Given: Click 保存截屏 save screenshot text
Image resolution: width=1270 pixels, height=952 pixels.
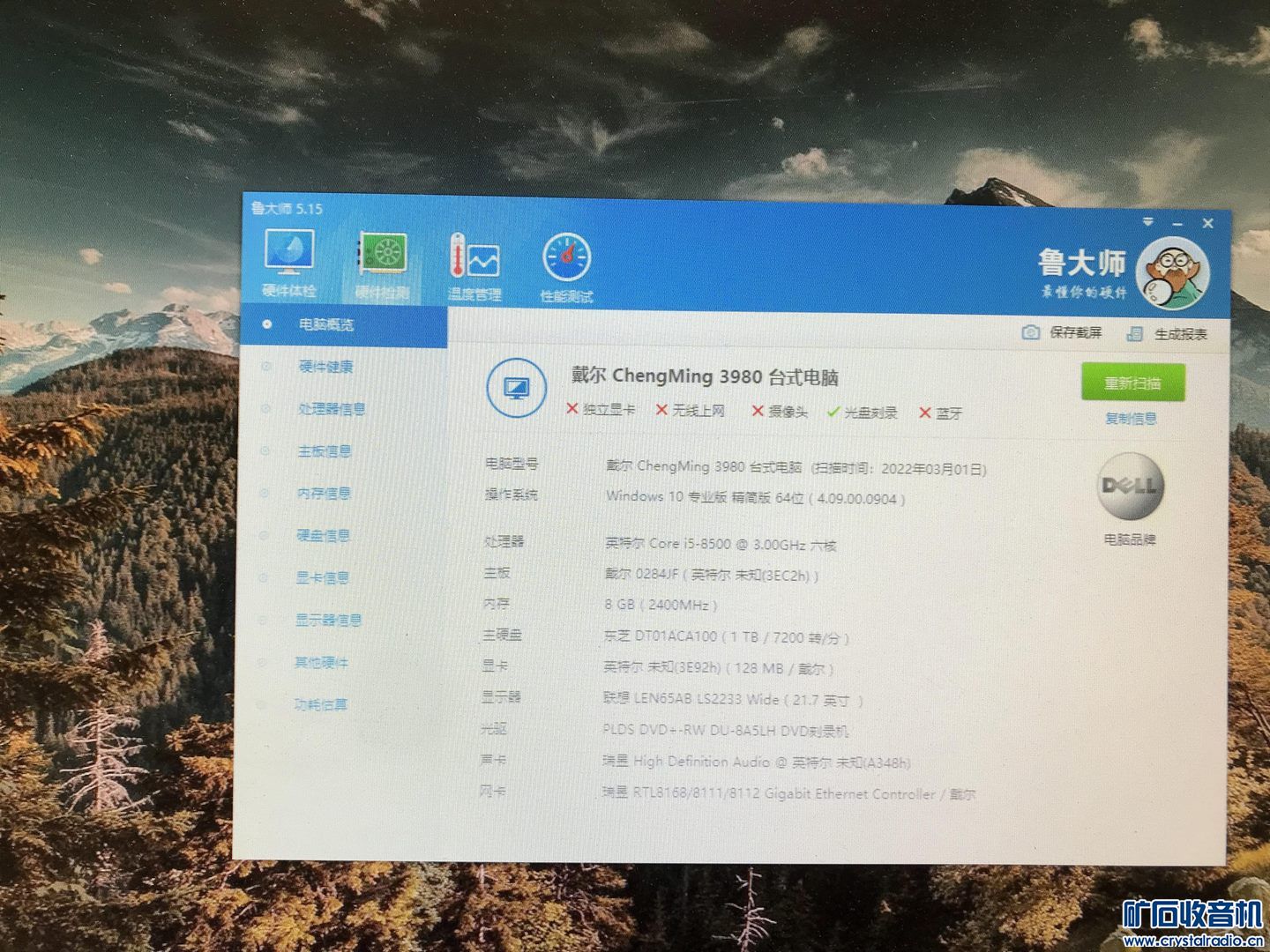Looking at the screenshot, I should click(1076, 333).
